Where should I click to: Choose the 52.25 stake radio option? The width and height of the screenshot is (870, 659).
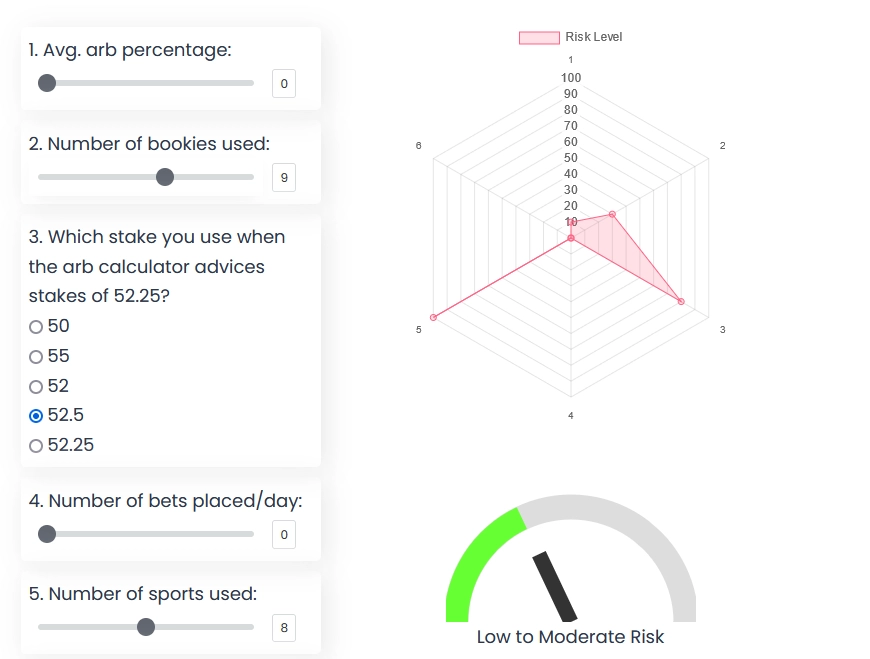pyautogui.click(x=37, y=446)
